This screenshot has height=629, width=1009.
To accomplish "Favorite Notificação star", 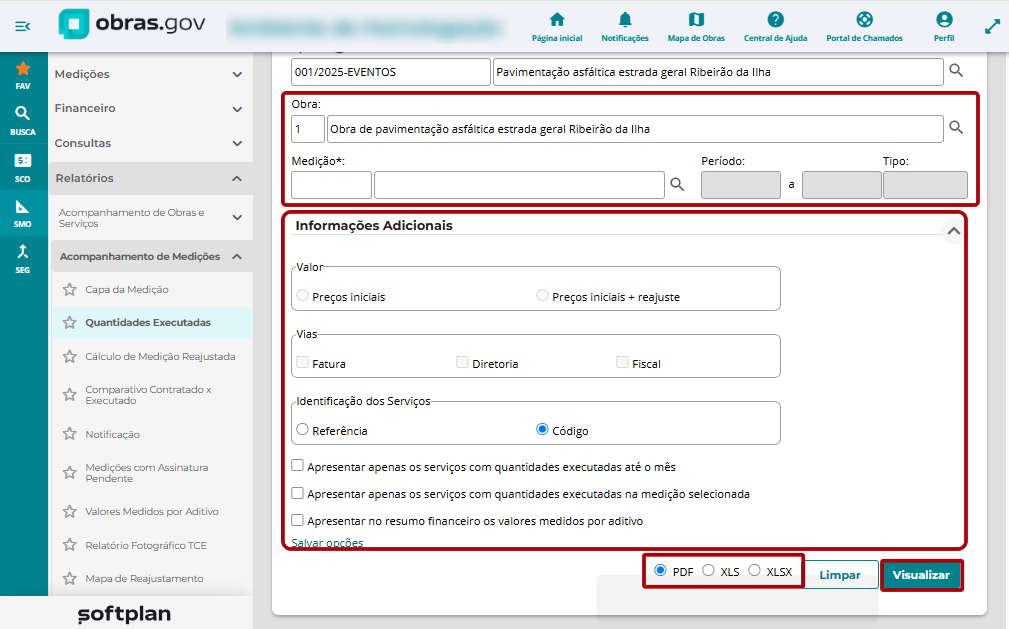I will [69, 434].
